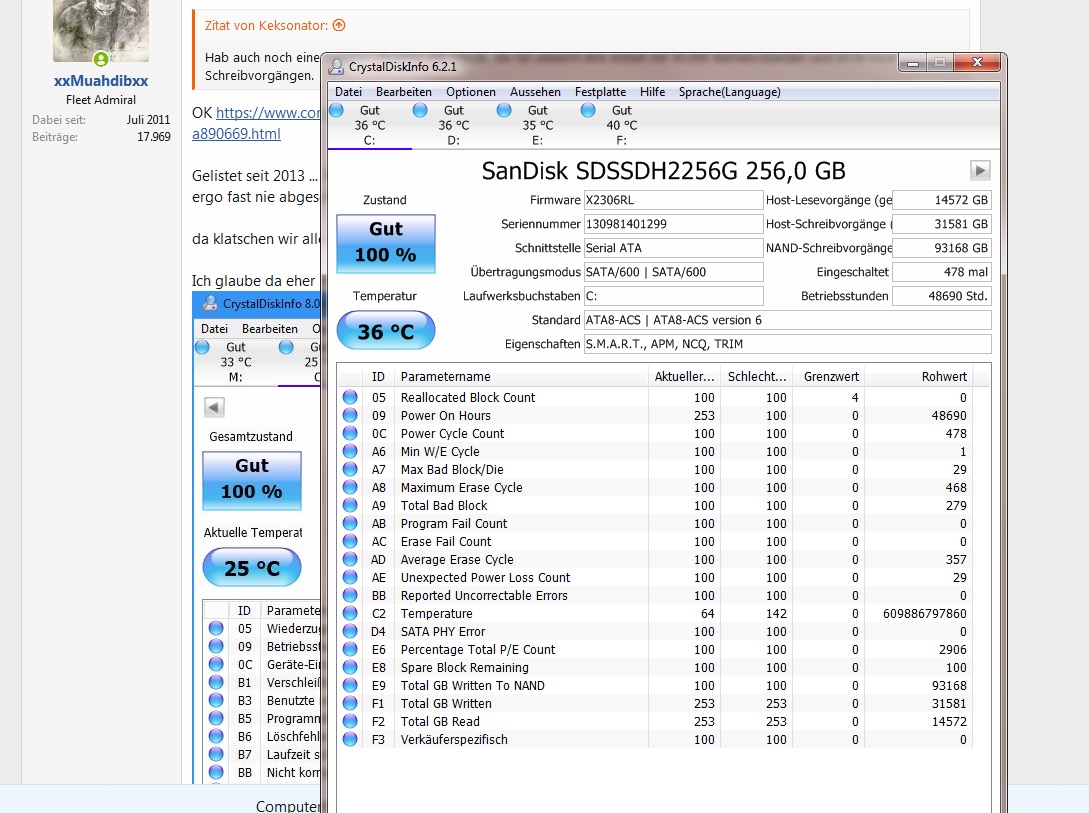Click status orb for Min W/E Cycle
Viewport: 1089px width, 813px height.
click(x=350, y=451)
